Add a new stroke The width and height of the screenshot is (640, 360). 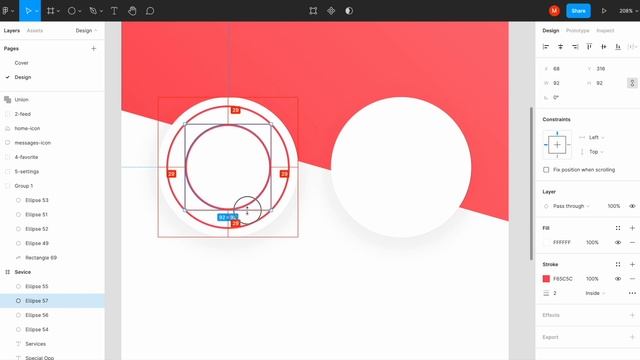tap(632, 264)
